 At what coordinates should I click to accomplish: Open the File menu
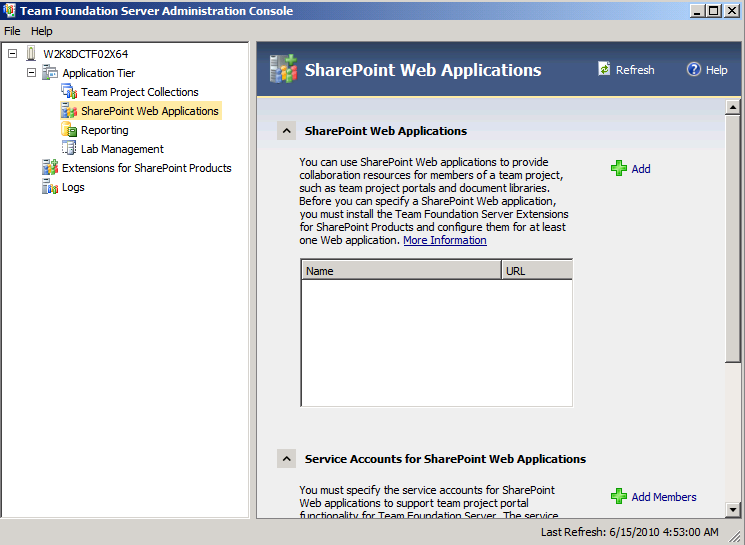coord(12,31)
